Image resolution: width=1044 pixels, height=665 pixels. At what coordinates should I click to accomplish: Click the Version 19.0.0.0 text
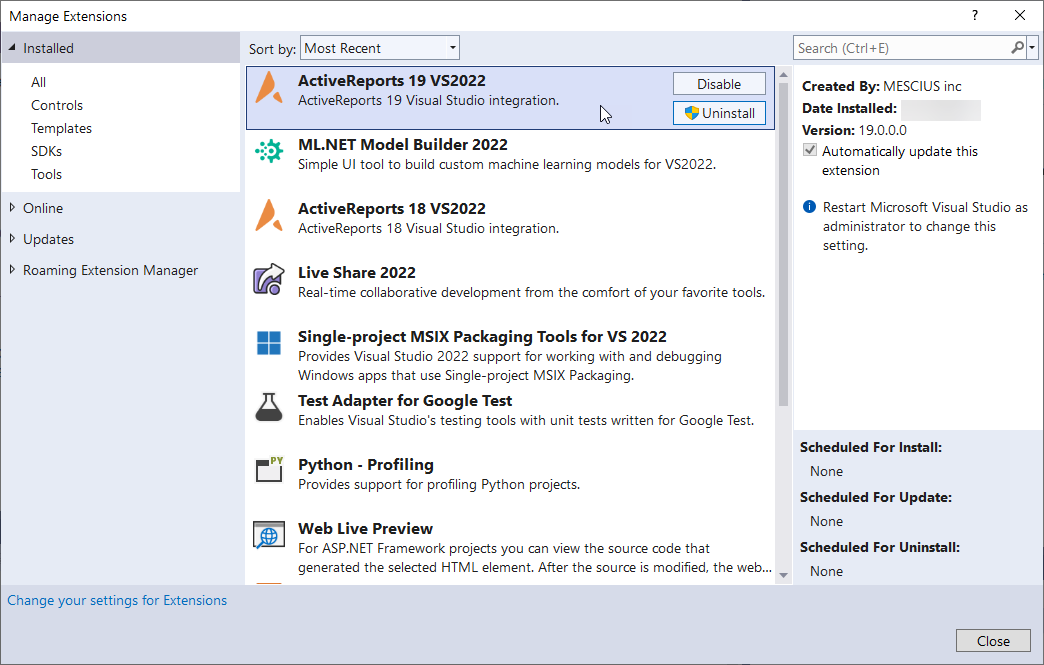(854, 130)
